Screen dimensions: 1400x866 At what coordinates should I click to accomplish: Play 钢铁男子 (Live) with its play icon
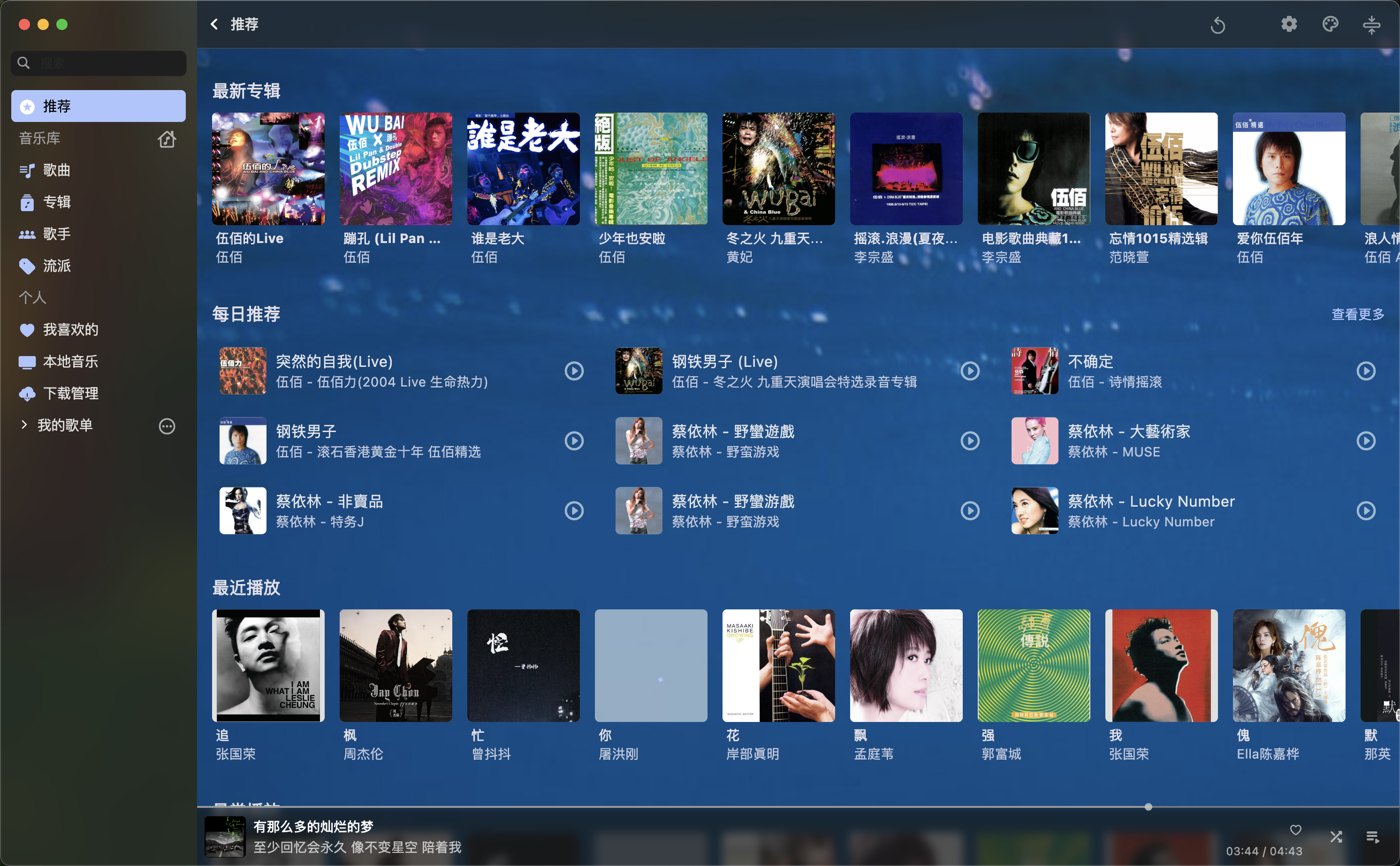point(970,371)
